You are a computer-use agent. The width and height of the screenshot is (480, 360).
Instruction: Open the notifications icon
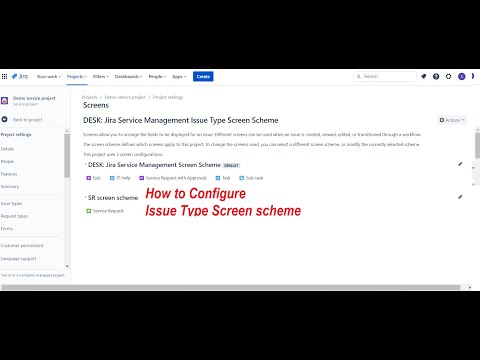[x=424, y=76]
